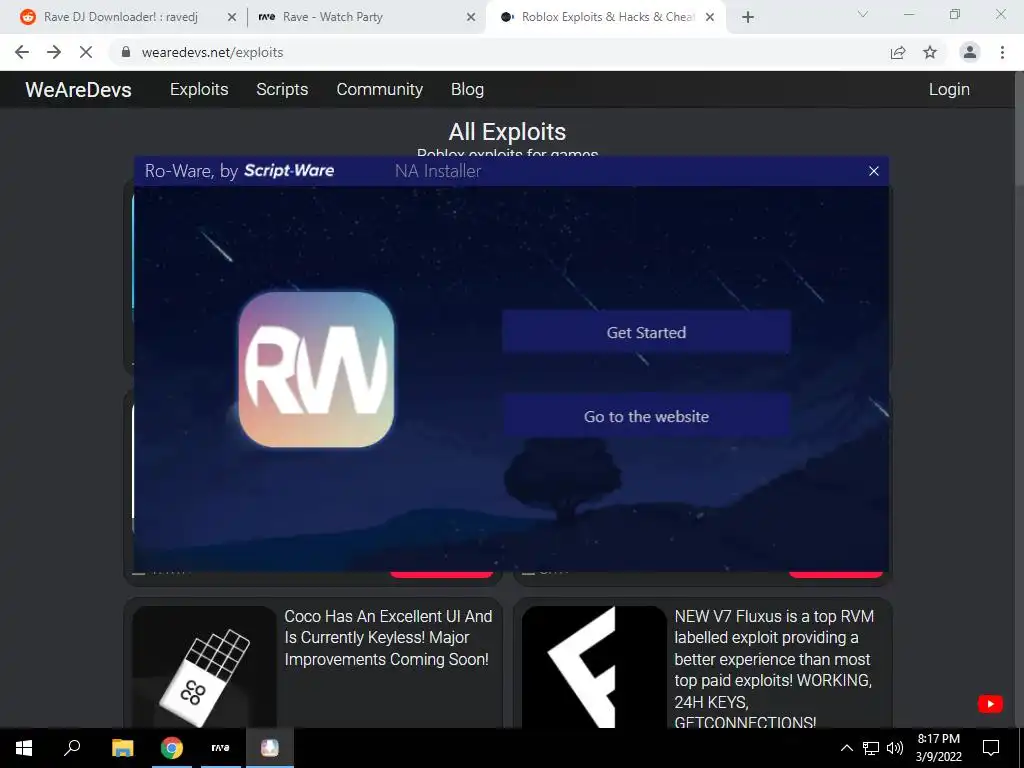Go back in browser history
The image size is (1024, 768).
(22, 52)
